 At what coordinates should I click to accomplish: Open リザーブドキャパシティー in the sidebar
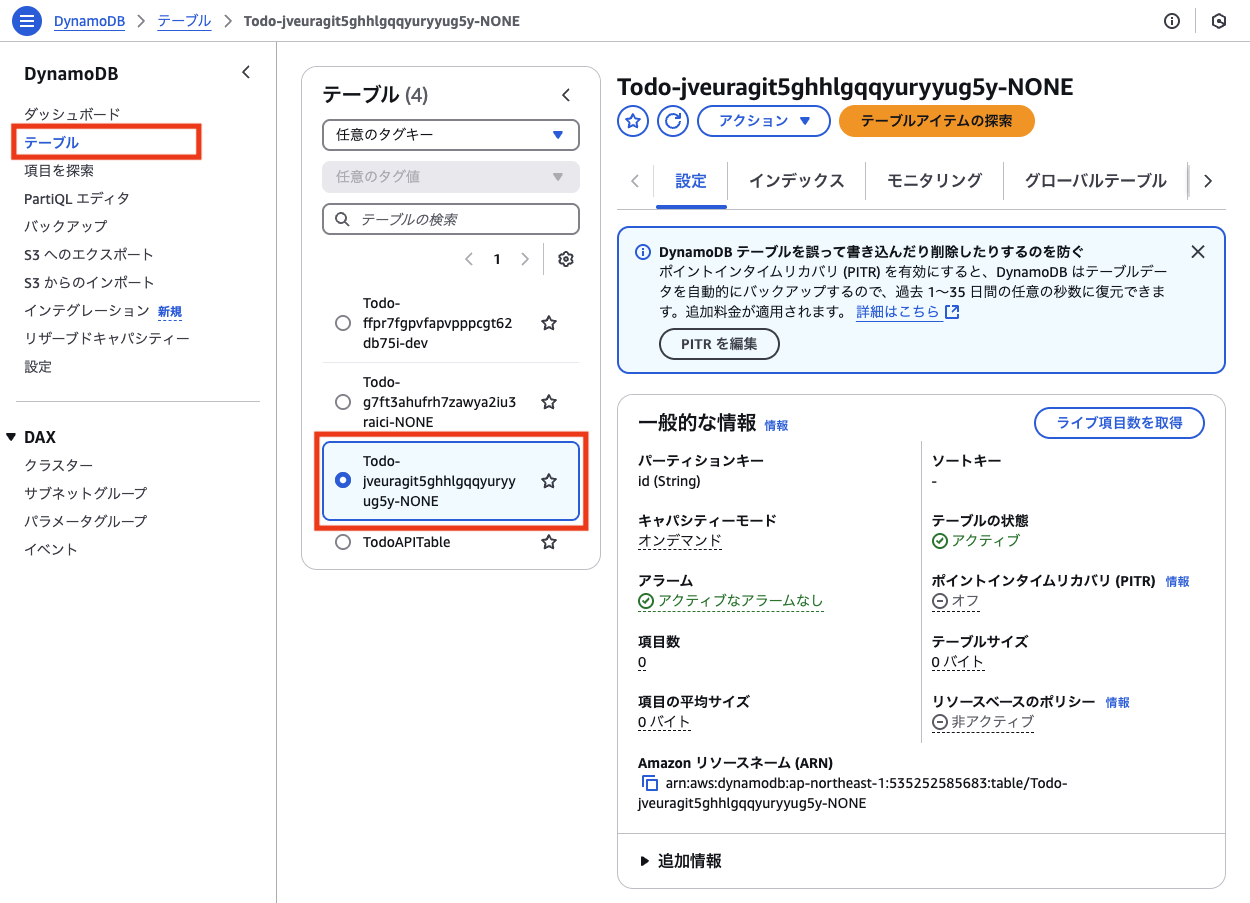click(107, 338)
